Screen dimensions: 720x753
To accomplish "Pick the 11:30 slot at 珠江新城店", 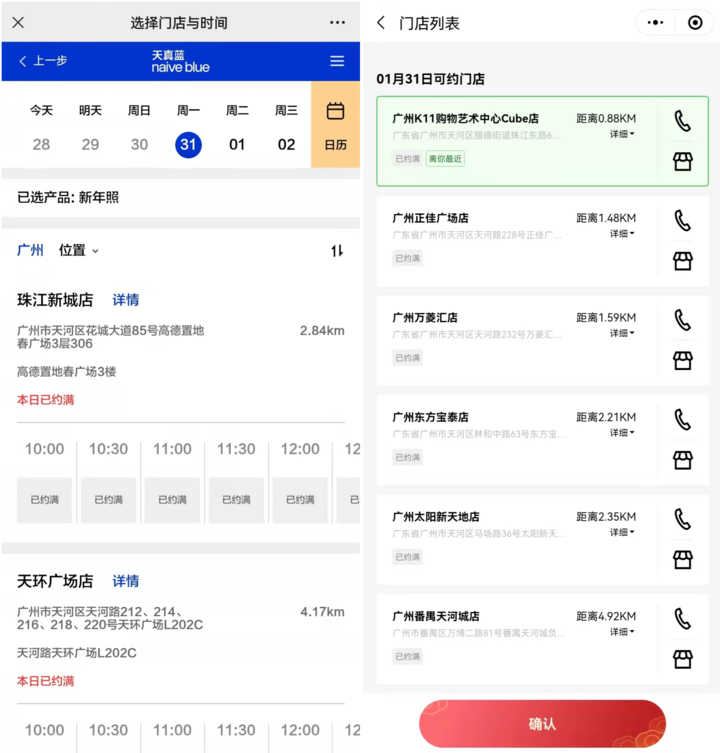I will click(x=236, y=499).
